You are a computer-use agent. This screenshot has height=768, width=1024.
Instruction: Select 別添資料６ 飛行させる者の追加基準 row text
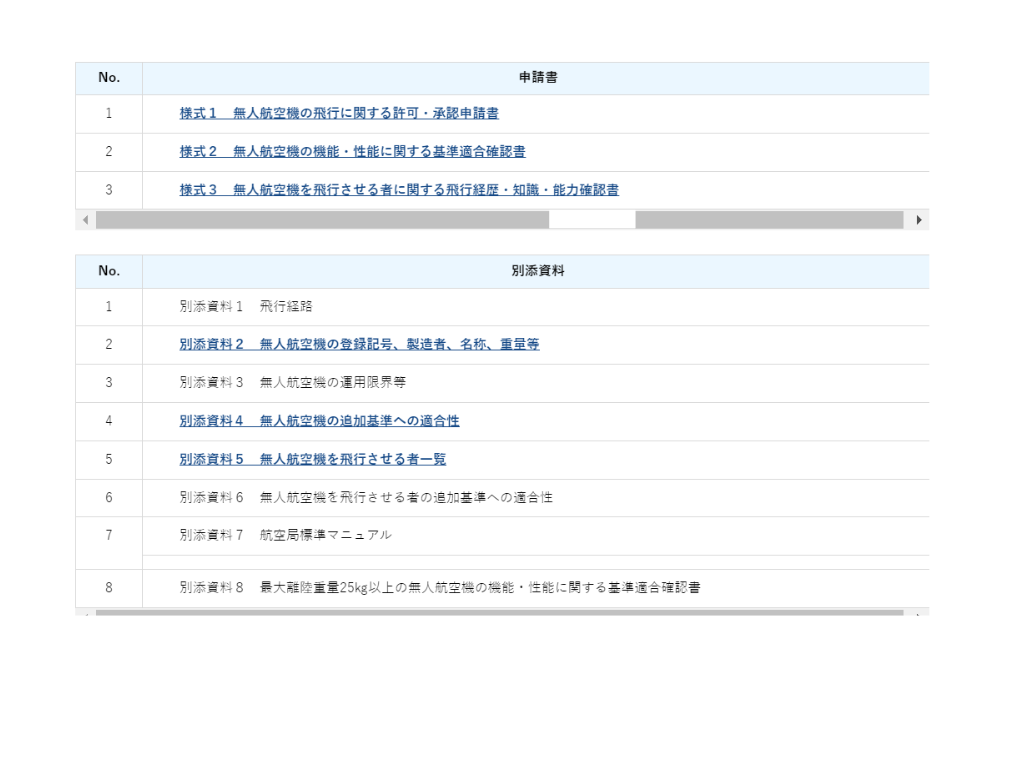(366, 497)
